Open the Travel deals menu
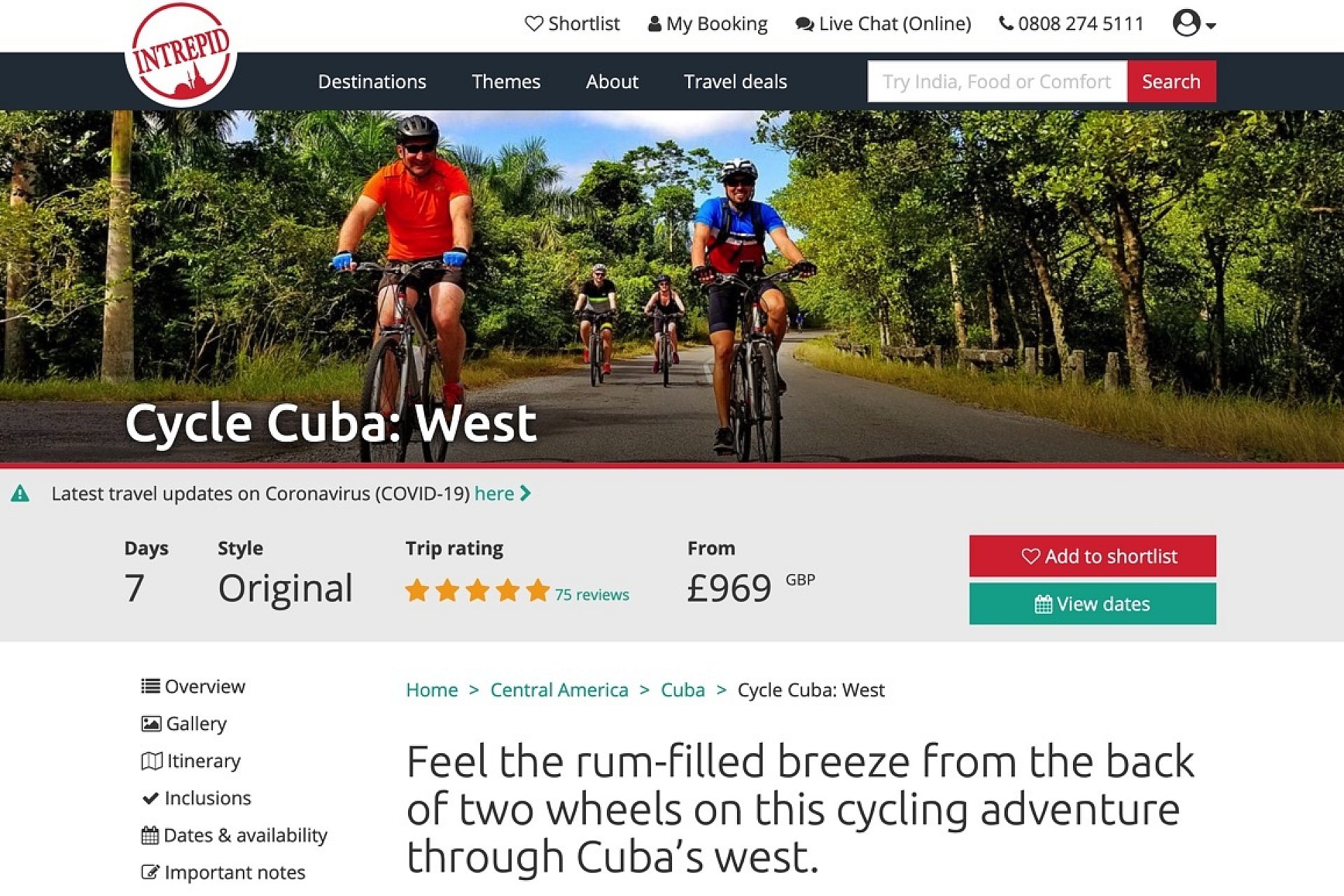This screenshot has width=1344, height=896. click(735, 82)
